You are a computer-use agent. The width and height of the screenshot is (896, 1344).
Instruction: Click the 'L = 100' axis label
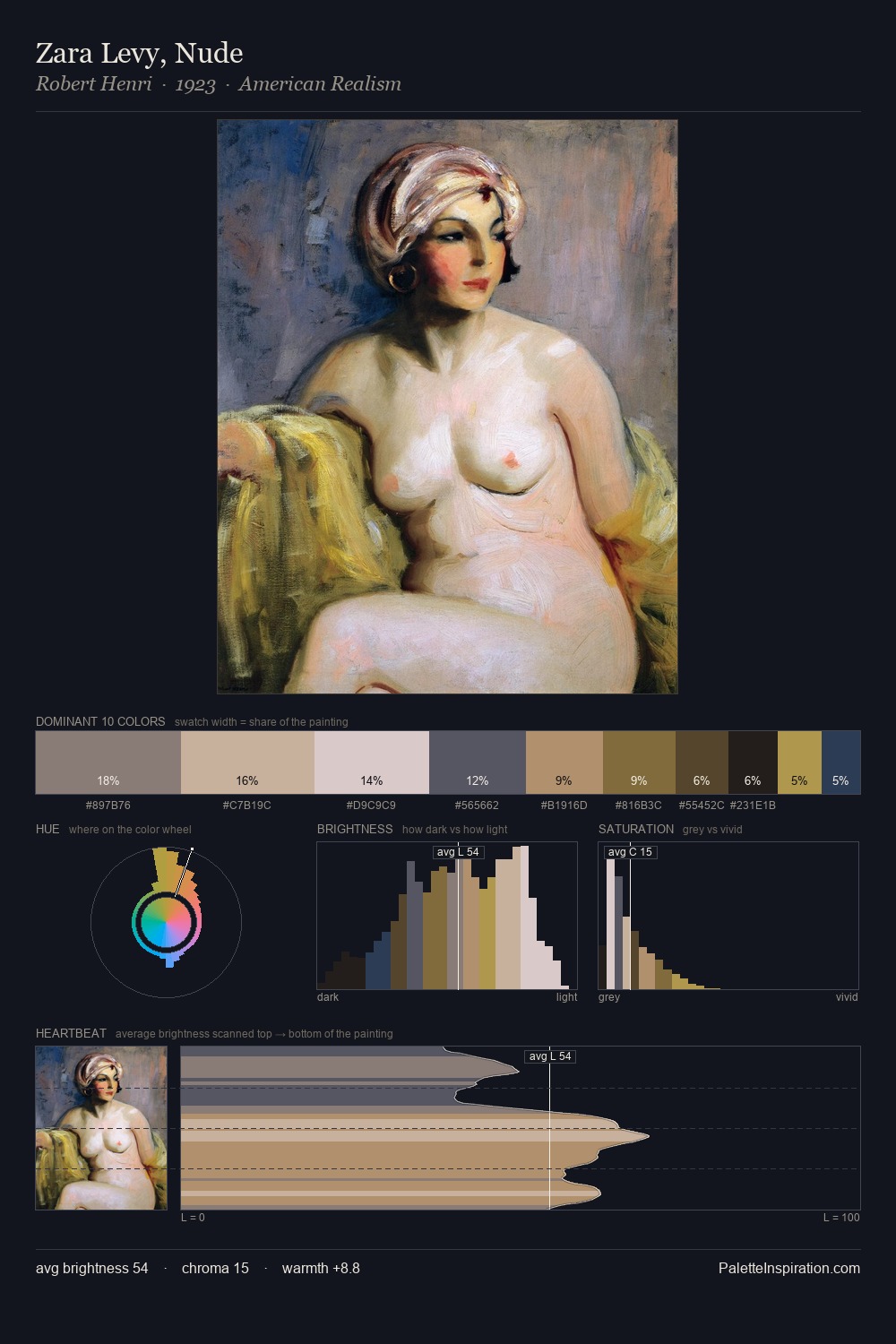pyautogui.click(x=841, y=1217)
